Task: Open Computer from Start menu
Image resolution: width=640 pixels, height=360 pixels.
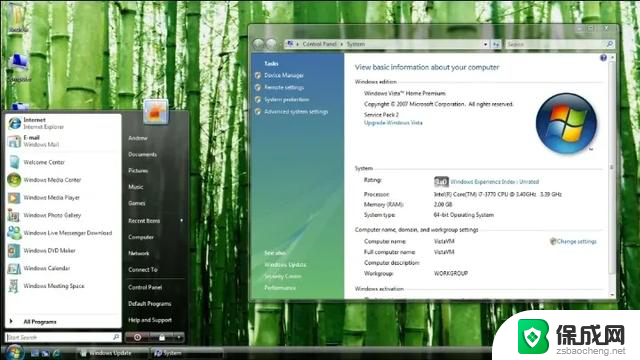Action: [141, 237]
